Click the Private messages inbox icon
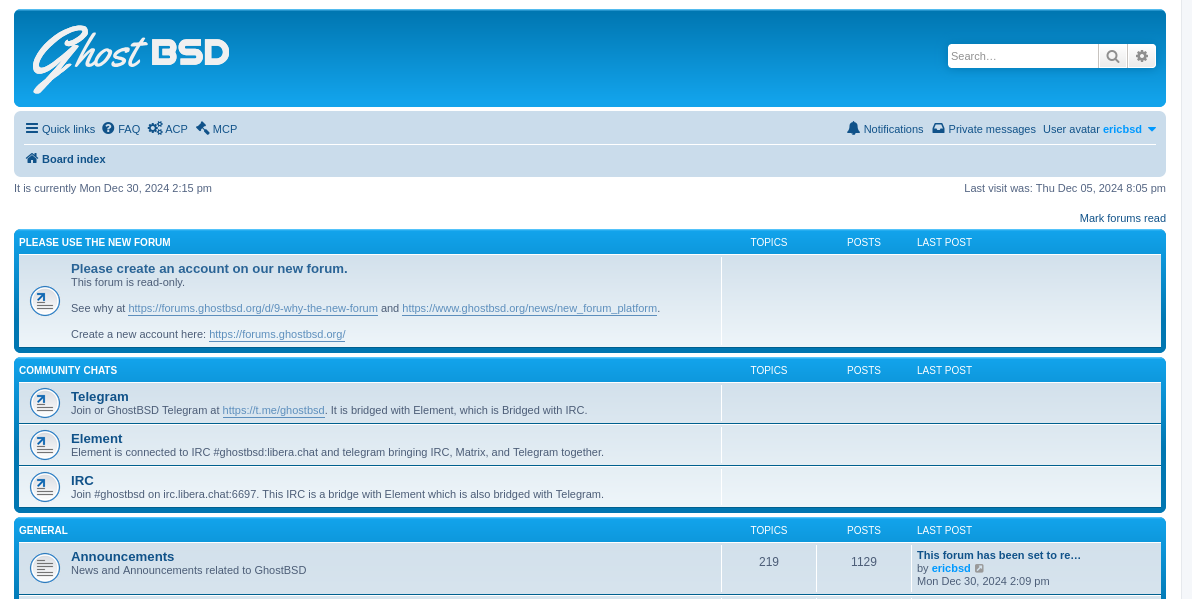The image size is (1192, 599). coord(939,128)
